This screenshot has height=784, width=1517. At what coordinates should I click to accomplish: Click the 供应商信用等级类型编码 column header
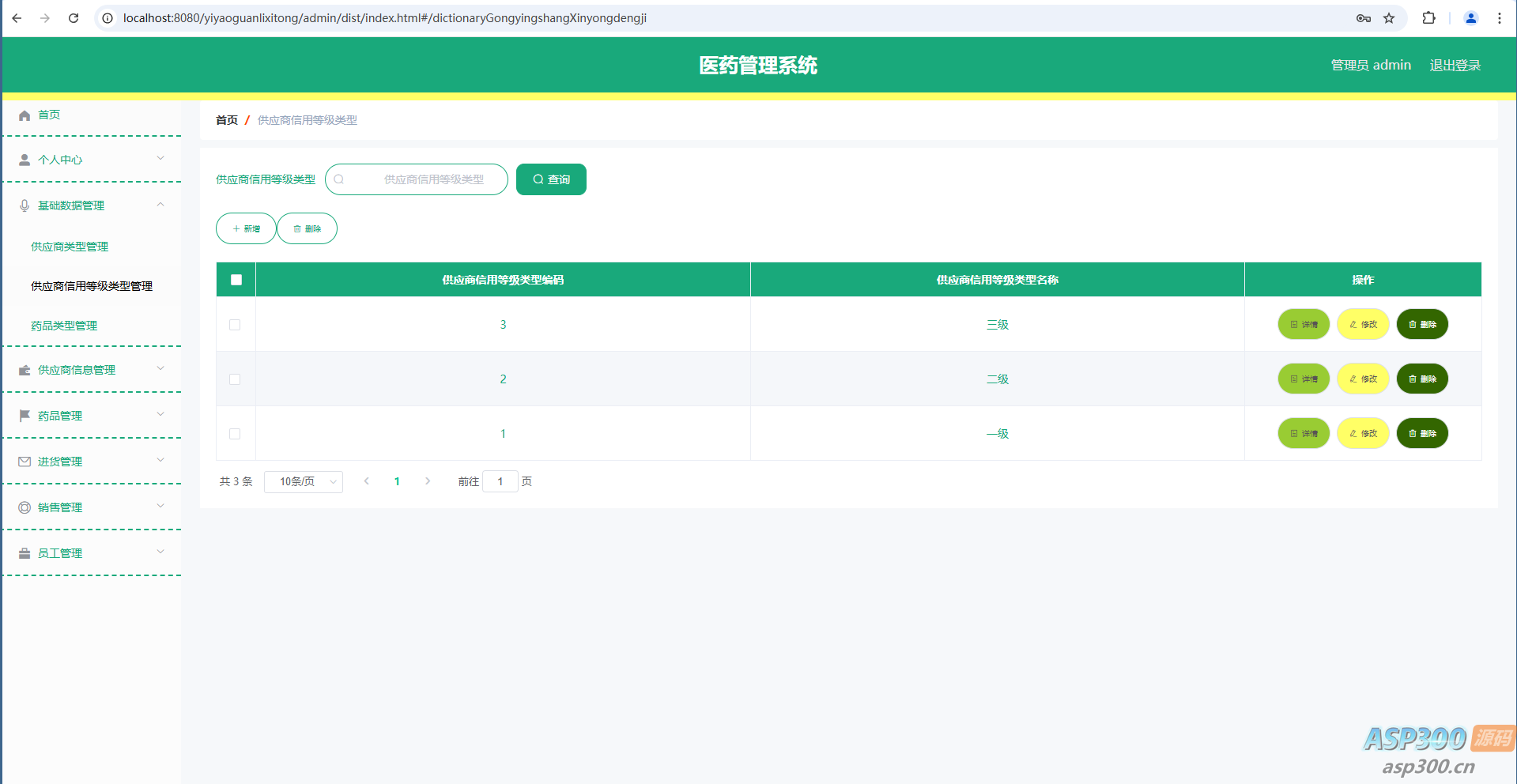pyautogui.click(x=503, y=280)
